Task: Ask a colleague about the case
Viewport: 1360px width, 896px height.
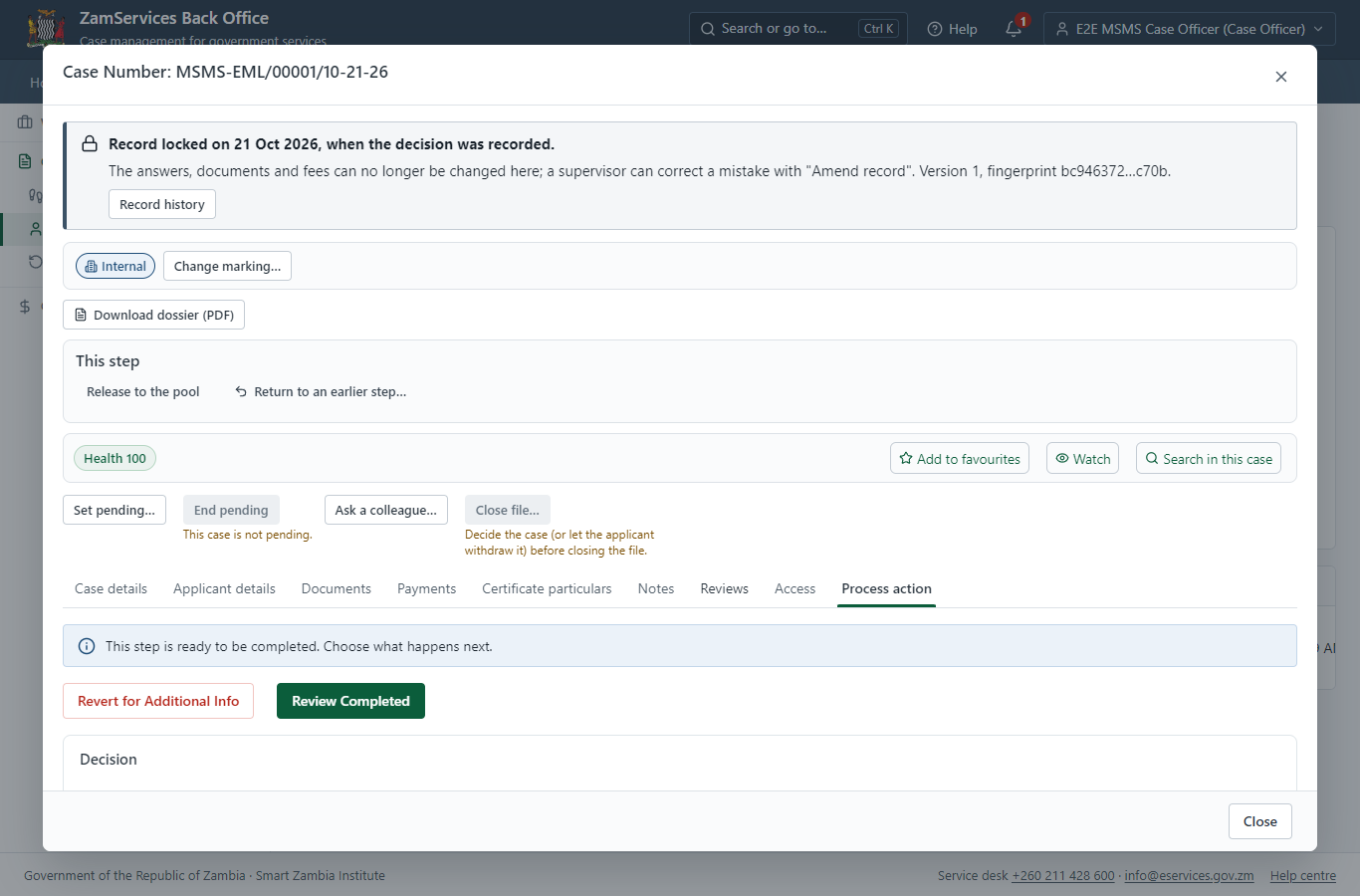Action: [x=386, y=510]
